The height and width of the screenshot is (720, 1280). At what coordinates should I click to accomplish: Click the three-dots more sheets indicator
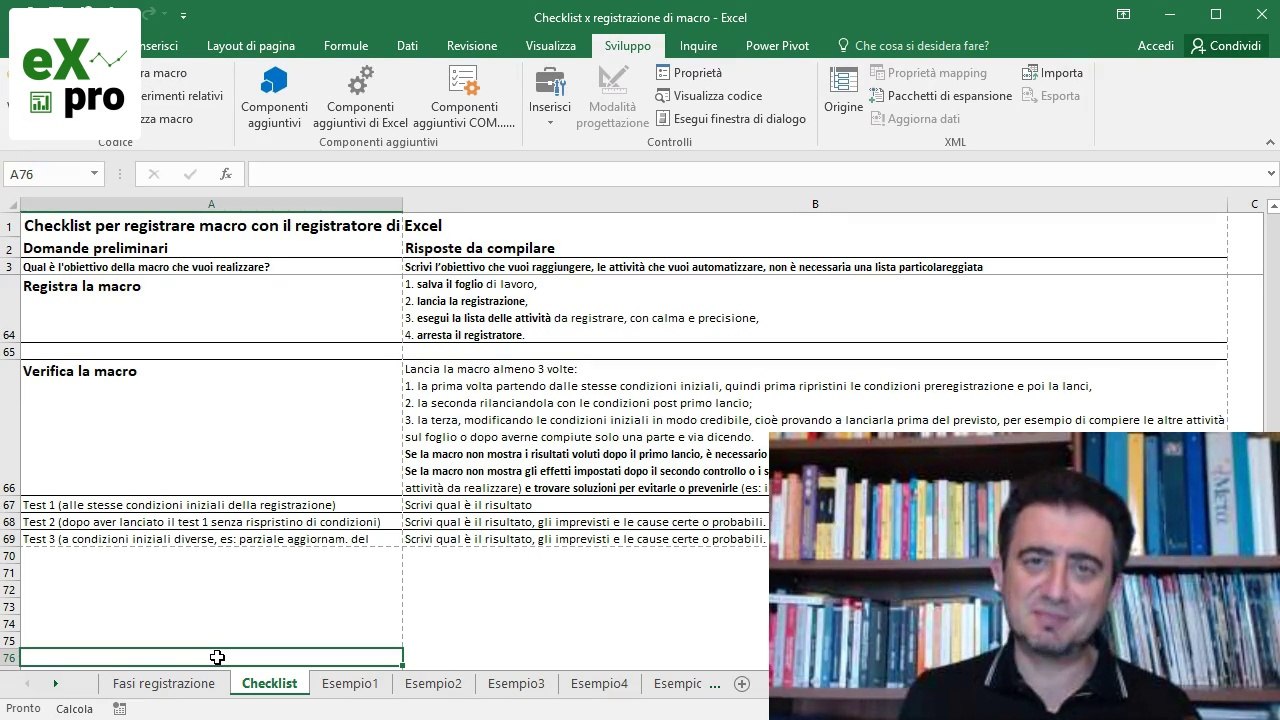pos(714,684)
